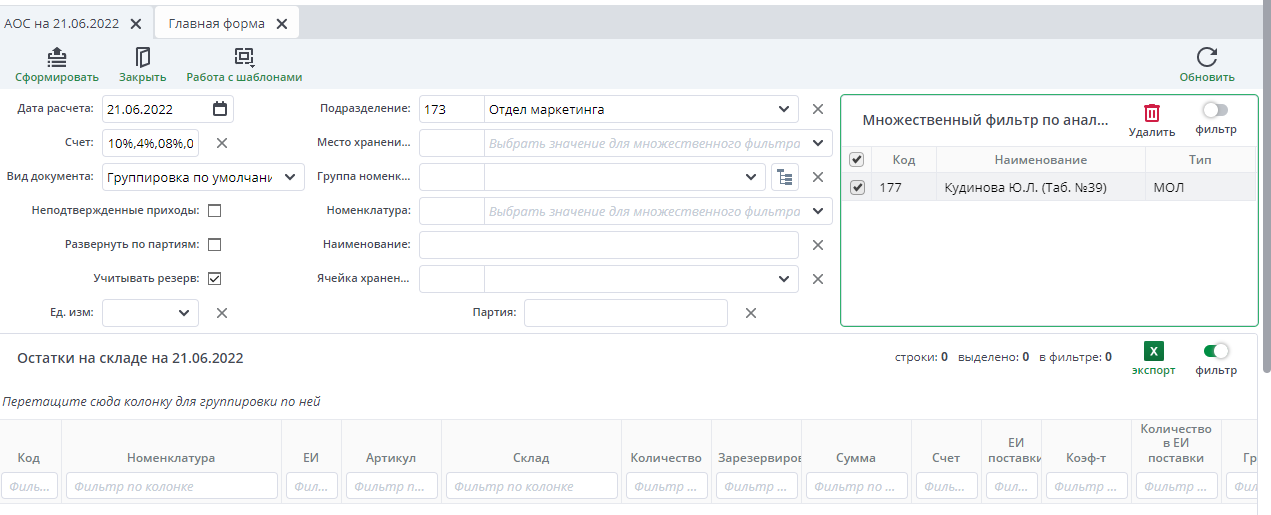1271x515 pixels.
Task: Export table with green Excel icon
Action: tap(1153, 351)
